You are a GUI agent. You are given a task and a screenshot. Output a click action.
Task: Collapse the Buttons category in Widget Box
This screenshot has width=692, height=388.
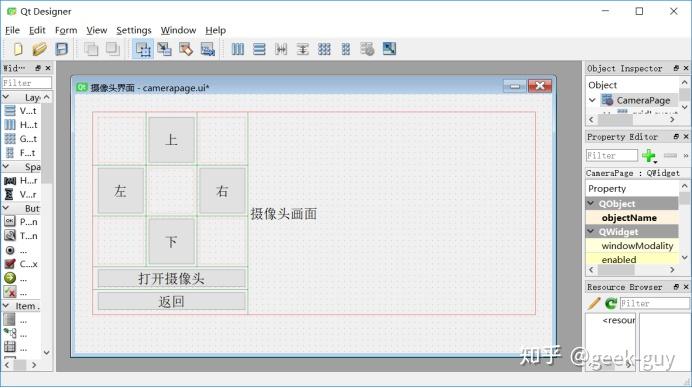pos(6,207)
